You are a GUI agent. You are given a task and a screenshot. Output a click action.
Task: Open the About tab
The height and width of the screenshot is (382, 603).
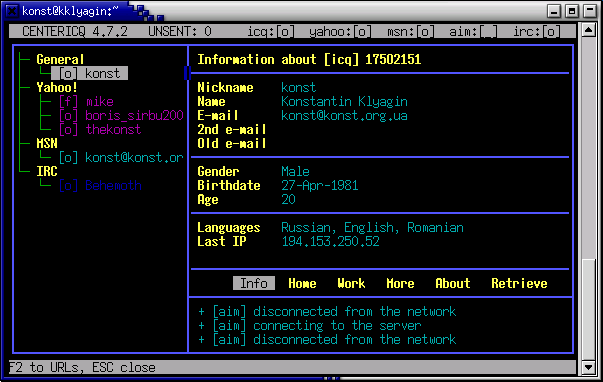tap(453, 284)
